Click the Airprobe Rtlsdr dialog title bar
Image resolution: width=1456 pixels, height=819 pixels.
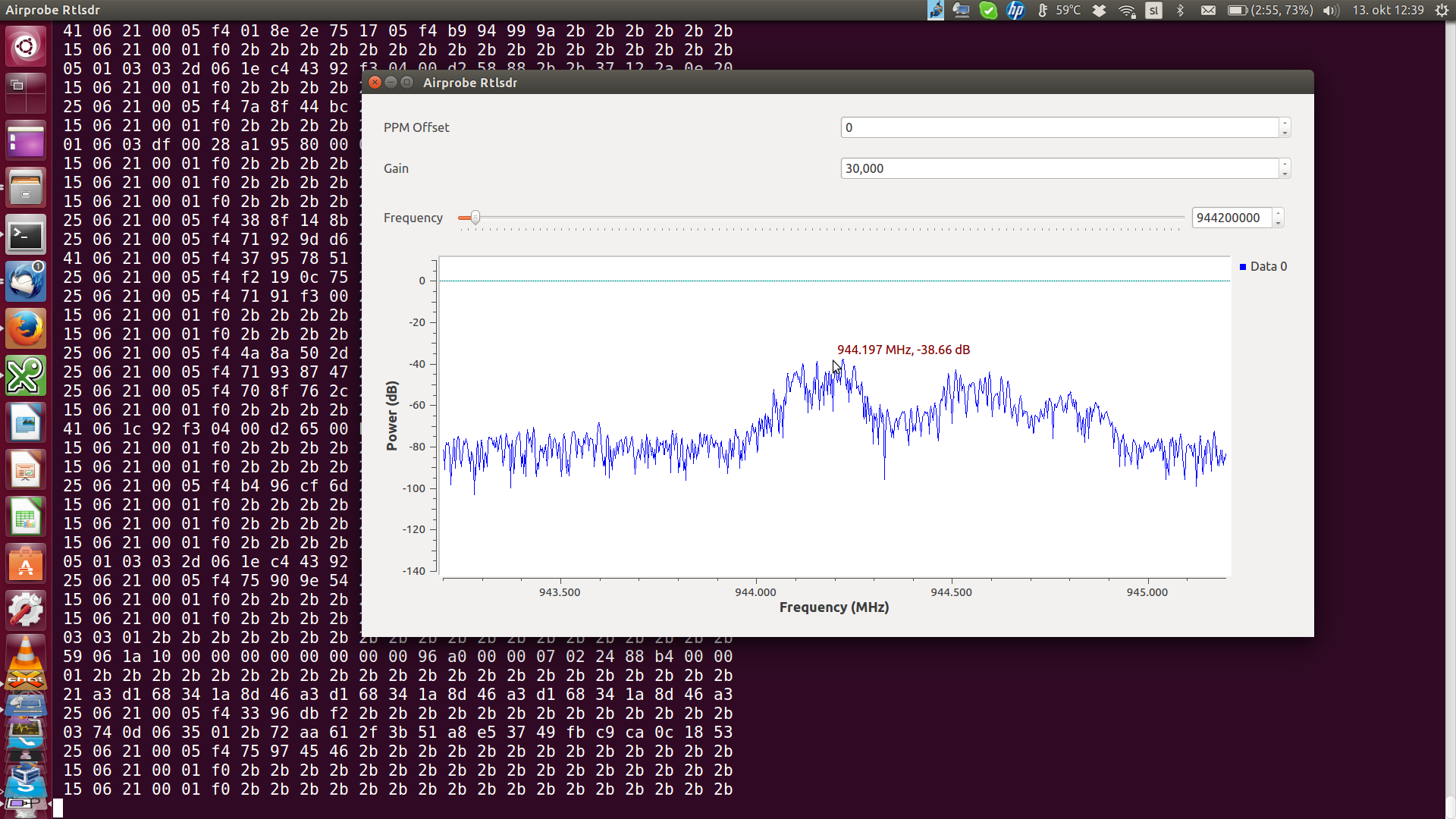(x=837, y=82)
